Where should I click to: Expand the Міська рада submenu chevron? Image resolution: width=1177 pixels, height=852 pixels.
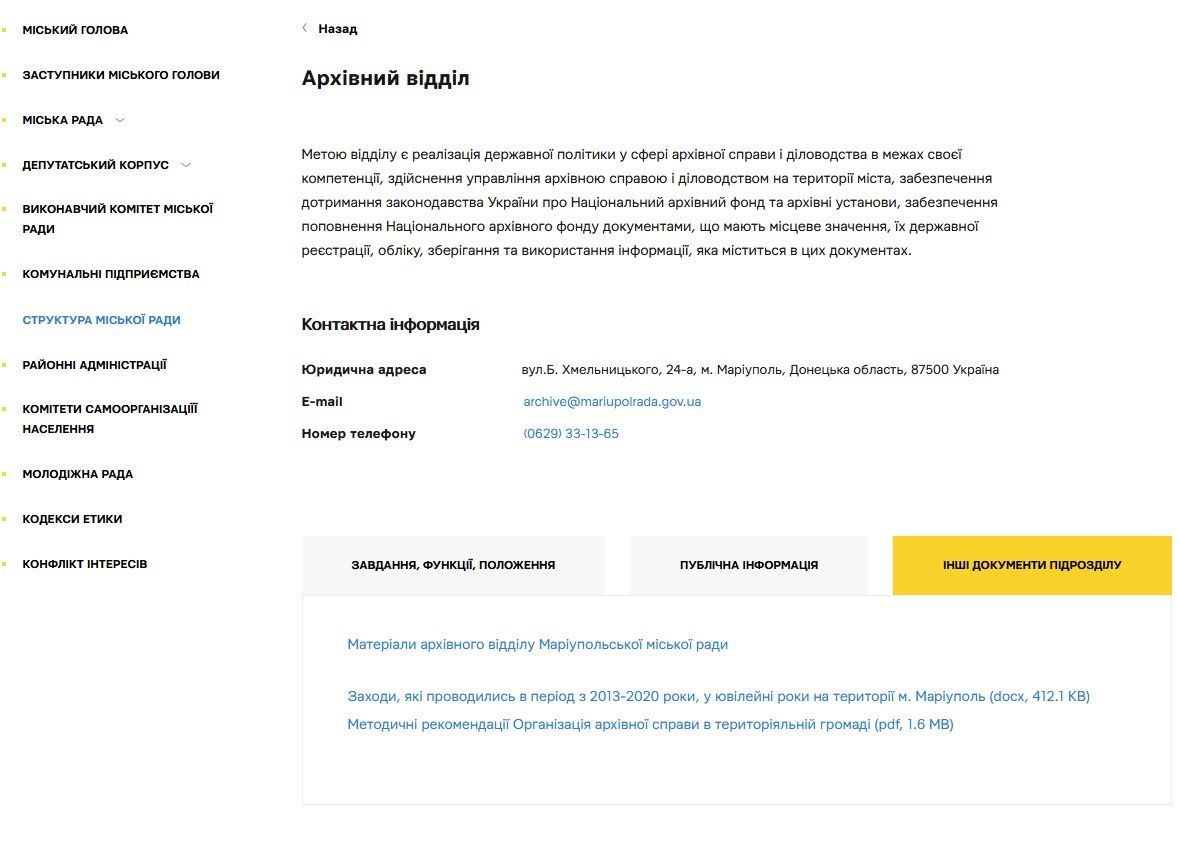click(x=120, y=120)
